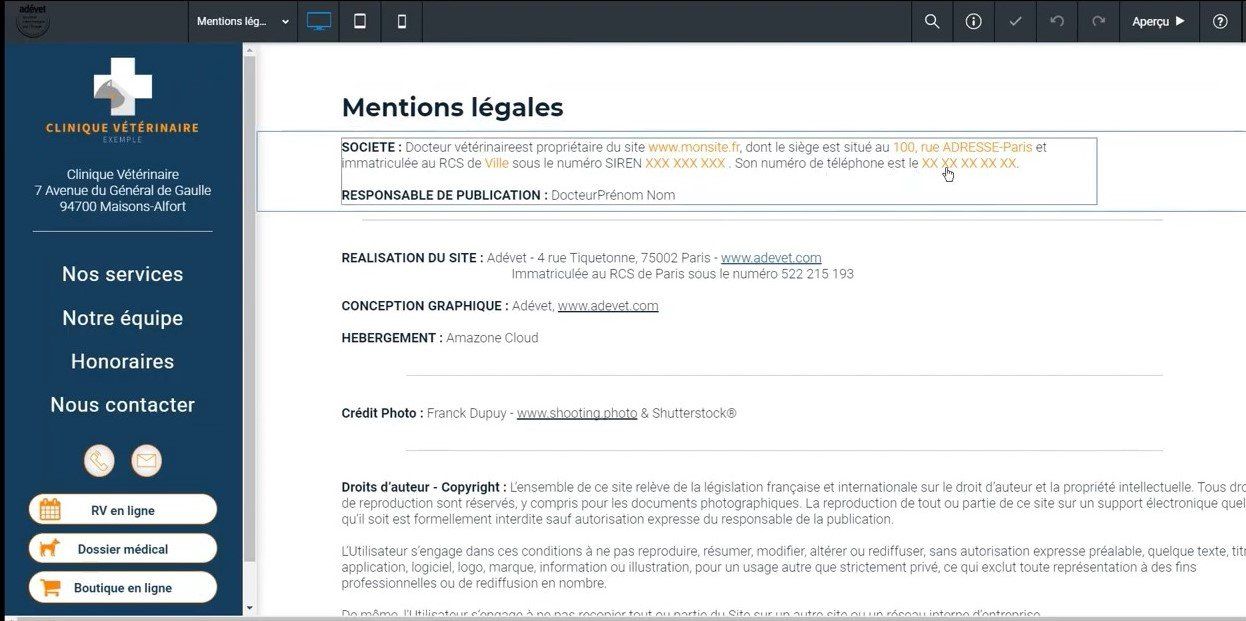Click the sidebar scrollbar down arrow

[x=250, y=607]
